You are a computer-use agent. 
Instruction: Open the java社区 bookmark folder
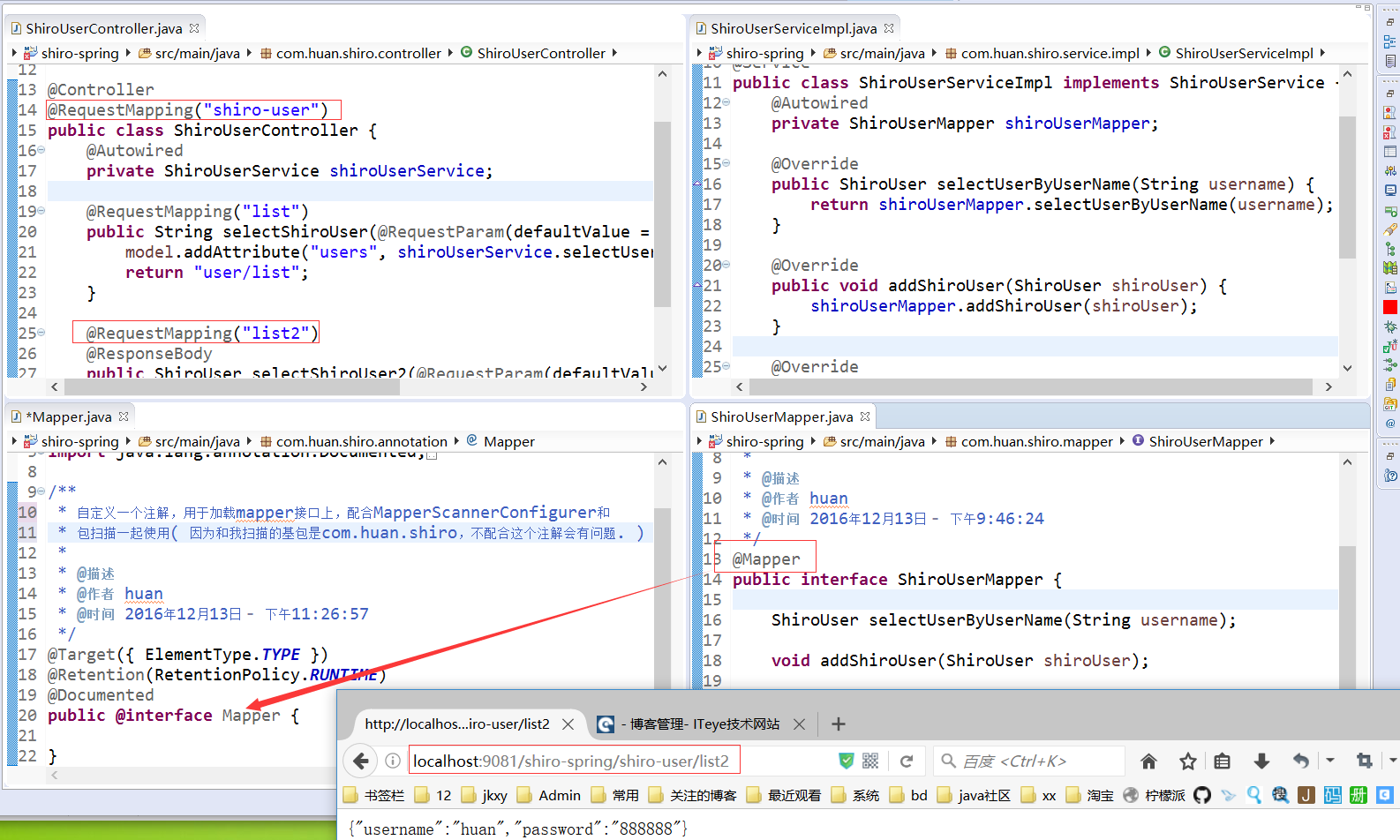(975, 795)
